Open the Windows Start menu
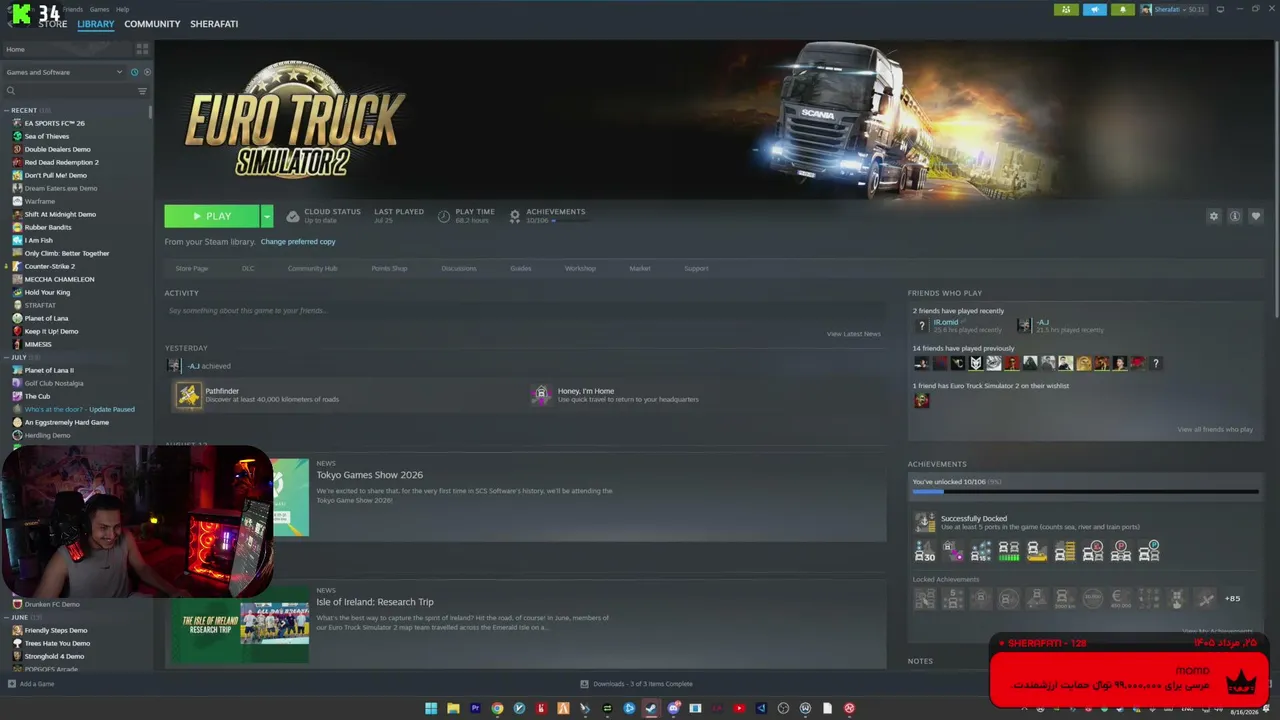 point(431,709)
